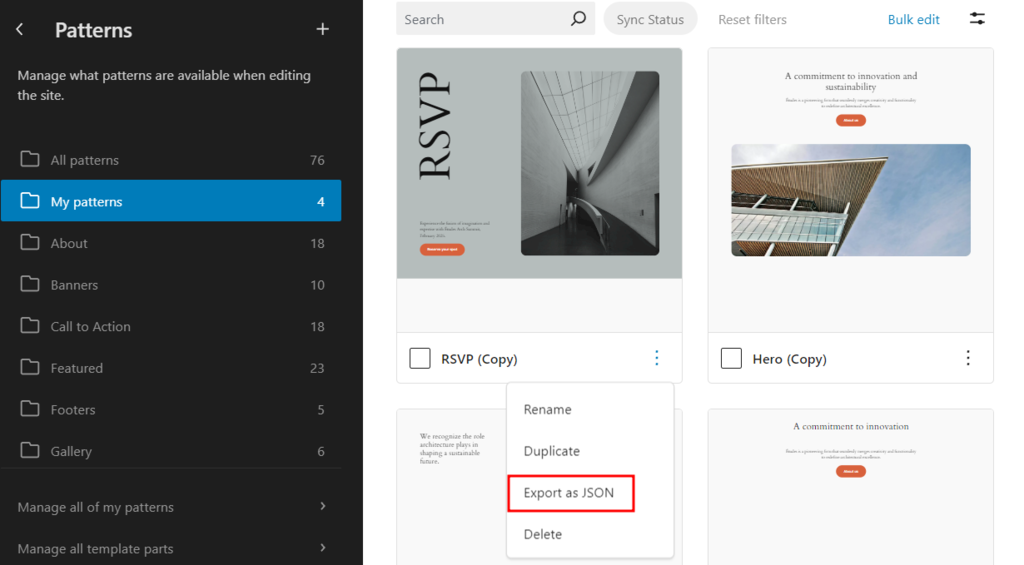1024x565 pixels.
Task: Open actions menu for RSVP (Copy)
Action: point(657,358)
